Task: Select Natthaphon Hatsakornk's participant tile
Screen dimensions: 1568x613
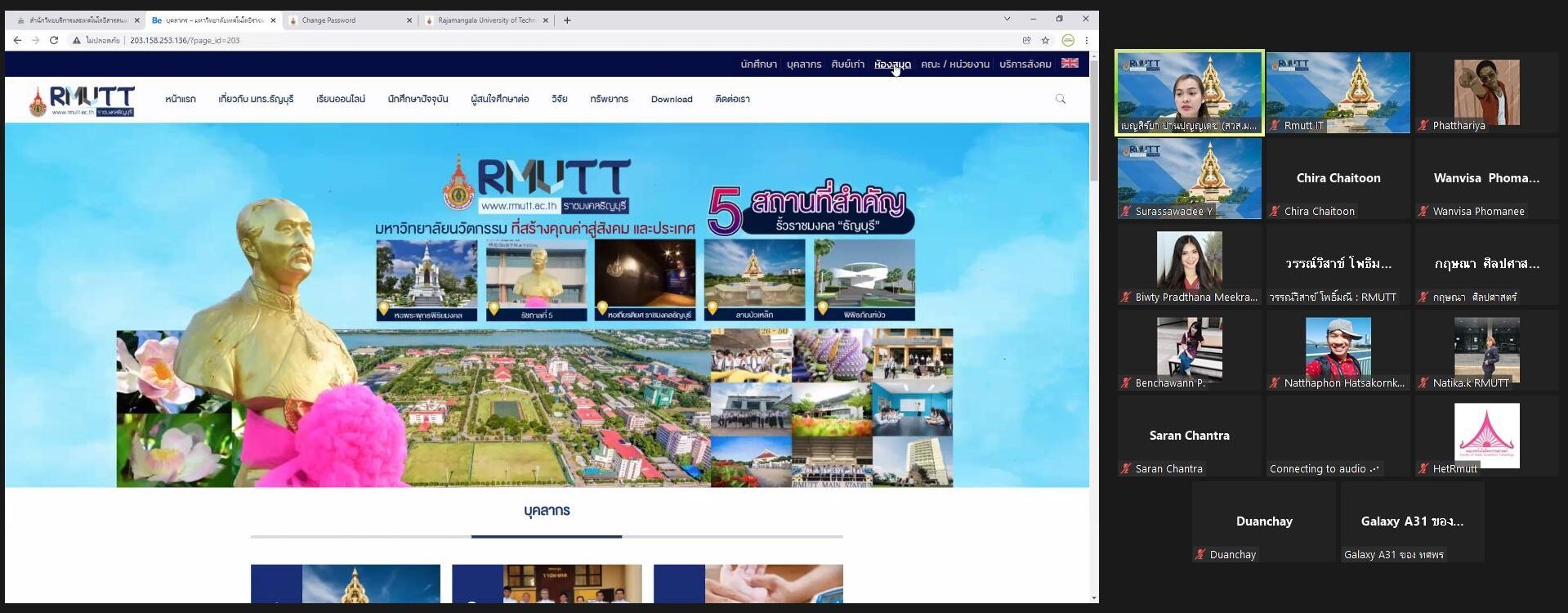Action: pos(1338,350)
